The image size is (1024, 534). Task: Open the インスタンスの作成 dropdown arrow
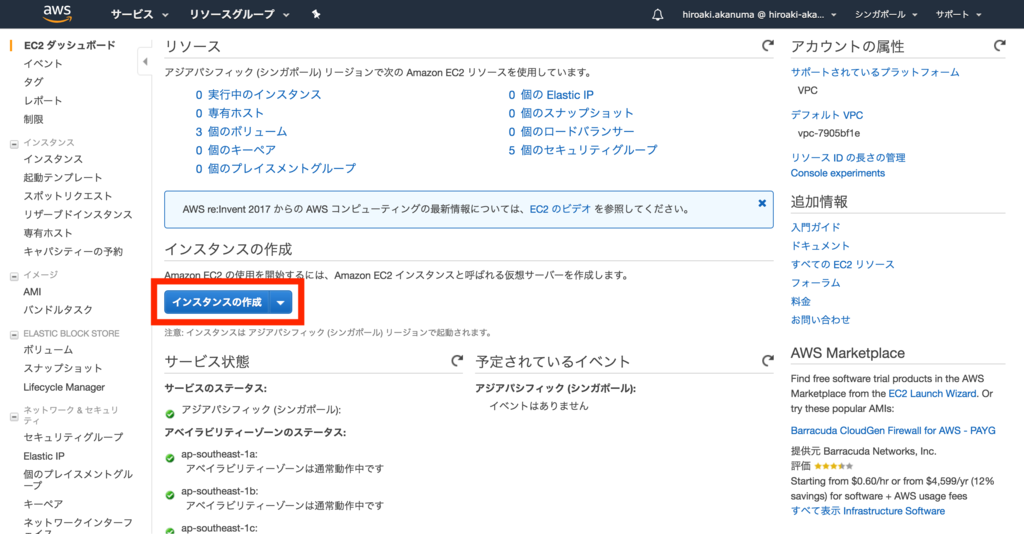tap(281, 302)
